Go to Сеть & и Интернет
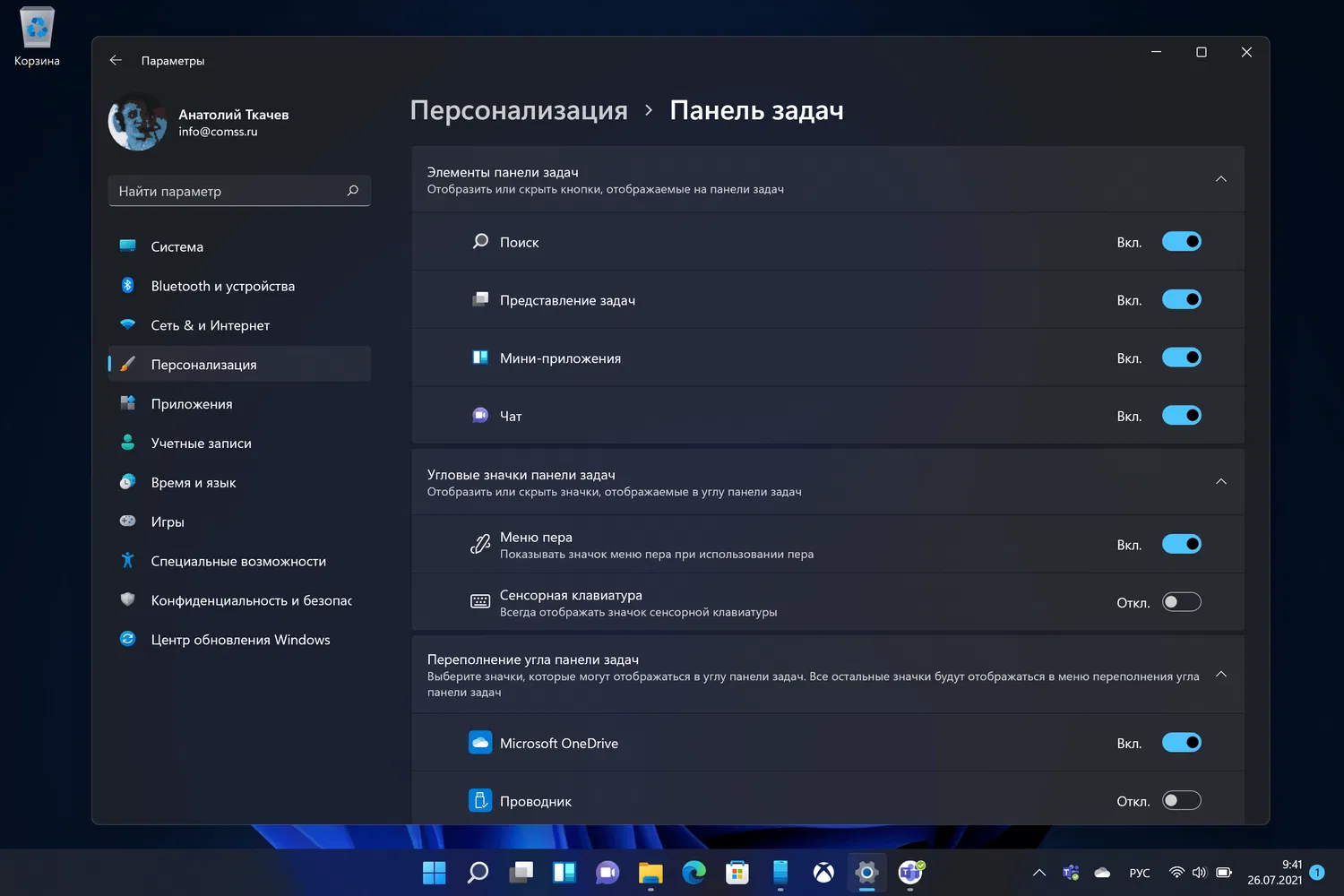The width and height of the screenshot is (1344, 896). point(239,325)
